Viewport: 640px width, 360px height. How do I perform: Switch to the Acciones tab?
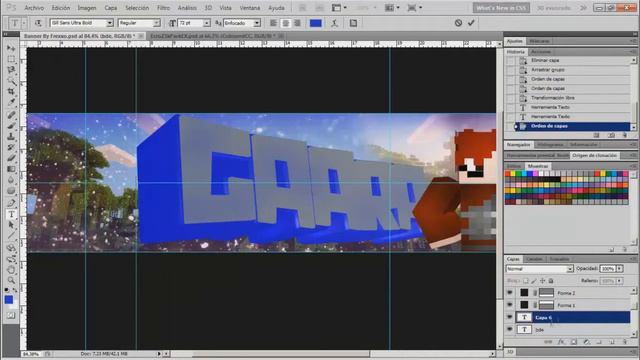point(541,52)
